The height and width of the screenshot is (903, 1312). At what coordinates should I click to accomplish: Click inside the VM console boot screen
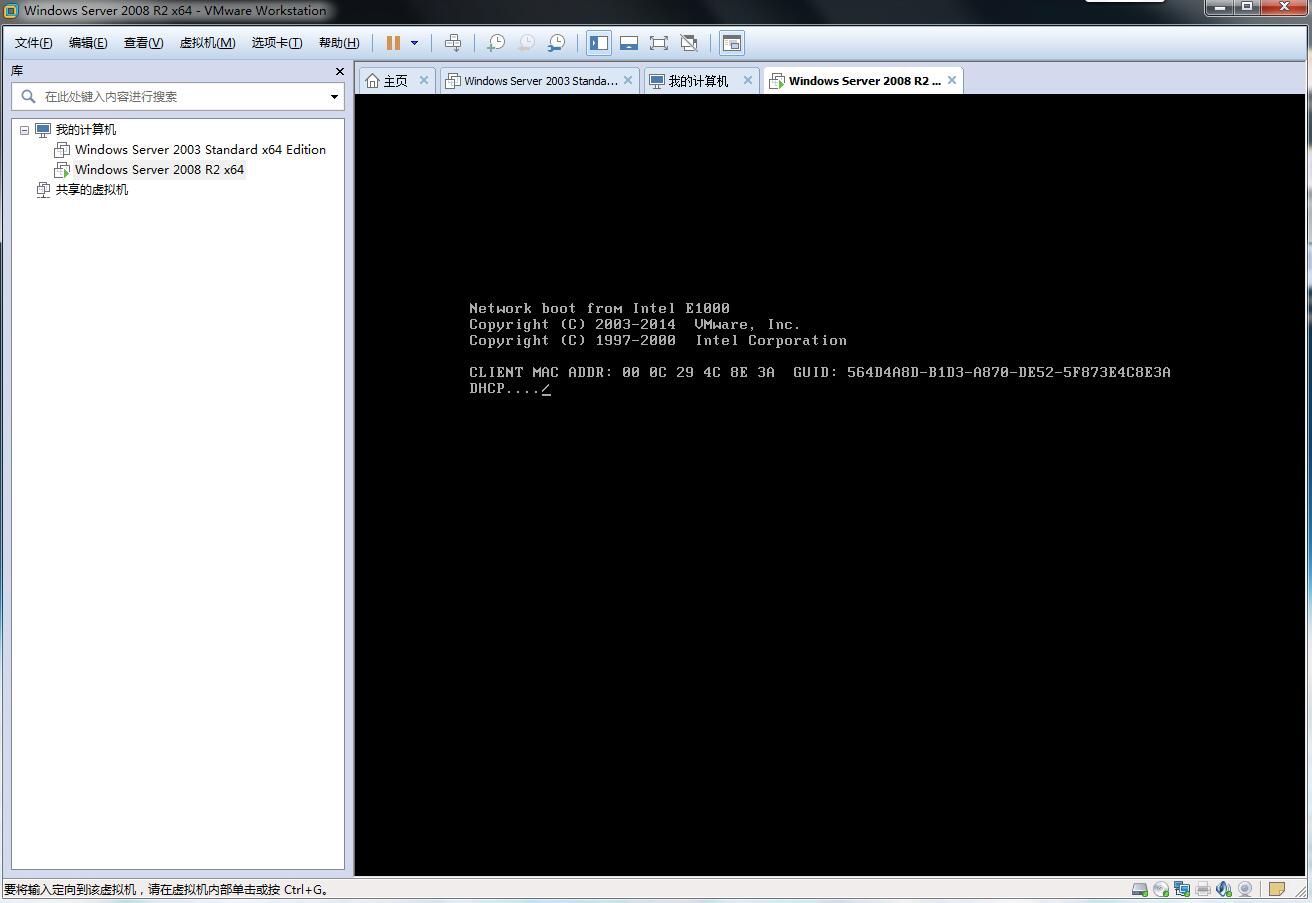(830, 485)
